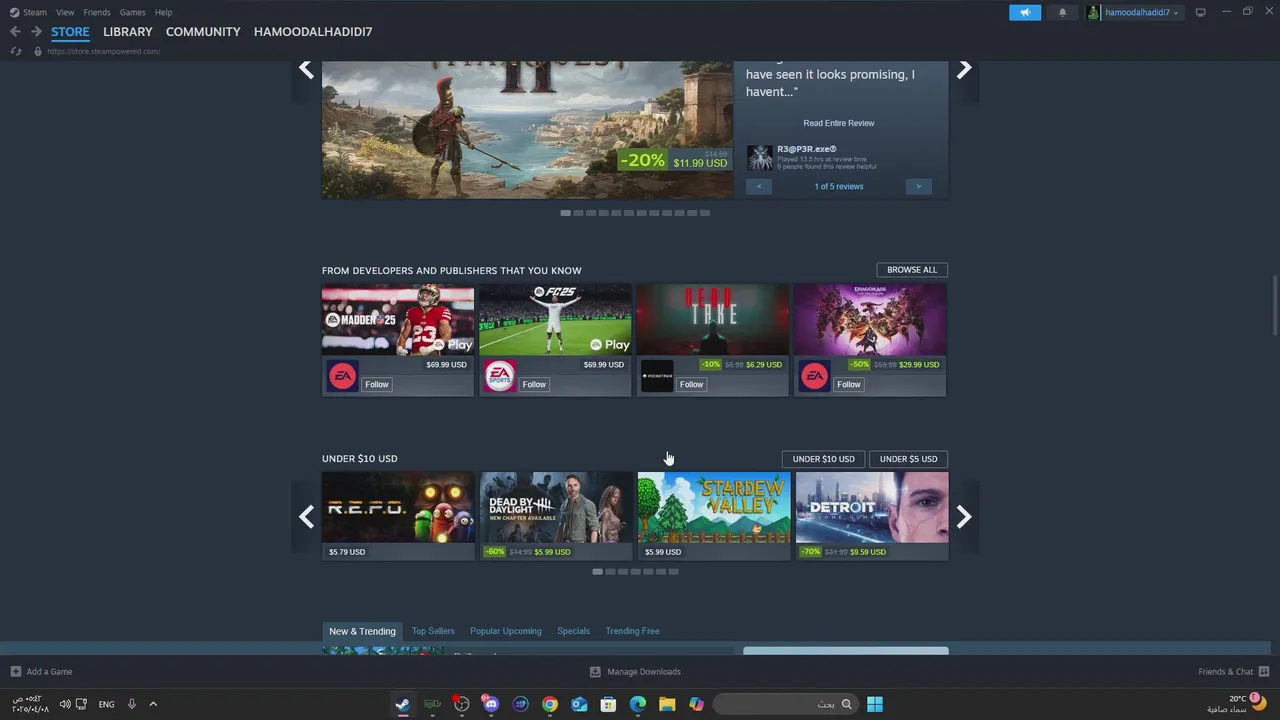The image size is (1280, 720).
Task: Open the Windows Start menu
Action: 875,704
